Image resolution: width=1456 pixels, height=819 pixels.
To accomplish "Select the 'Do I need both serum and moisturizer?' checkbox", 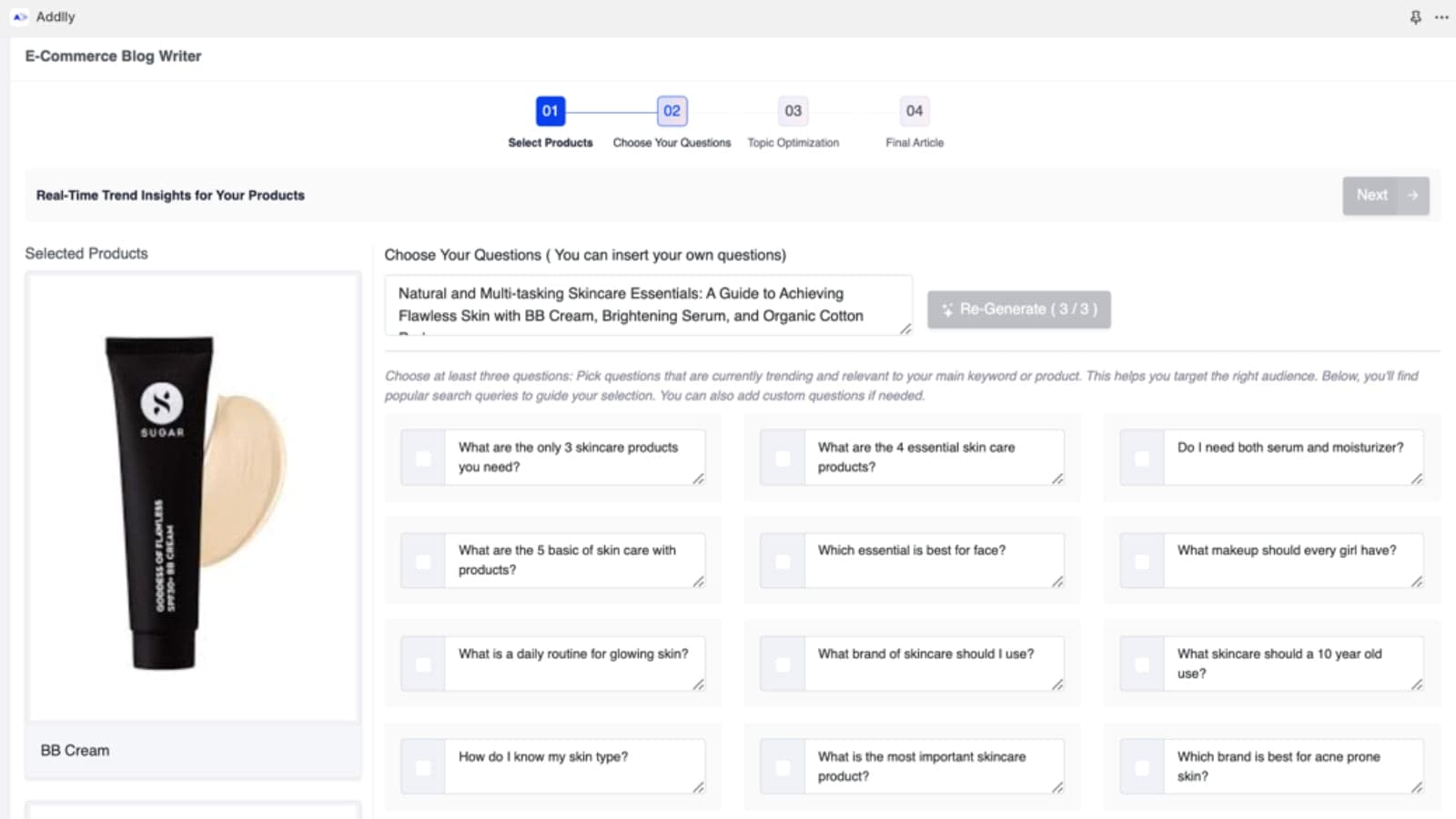I will point(1142,459).
